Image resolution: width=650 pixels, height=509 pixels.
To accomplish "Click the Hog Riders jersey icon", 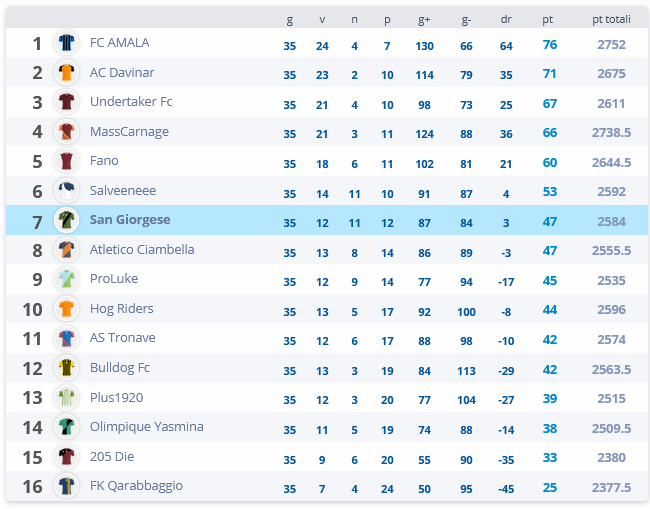I will [66, 309].
